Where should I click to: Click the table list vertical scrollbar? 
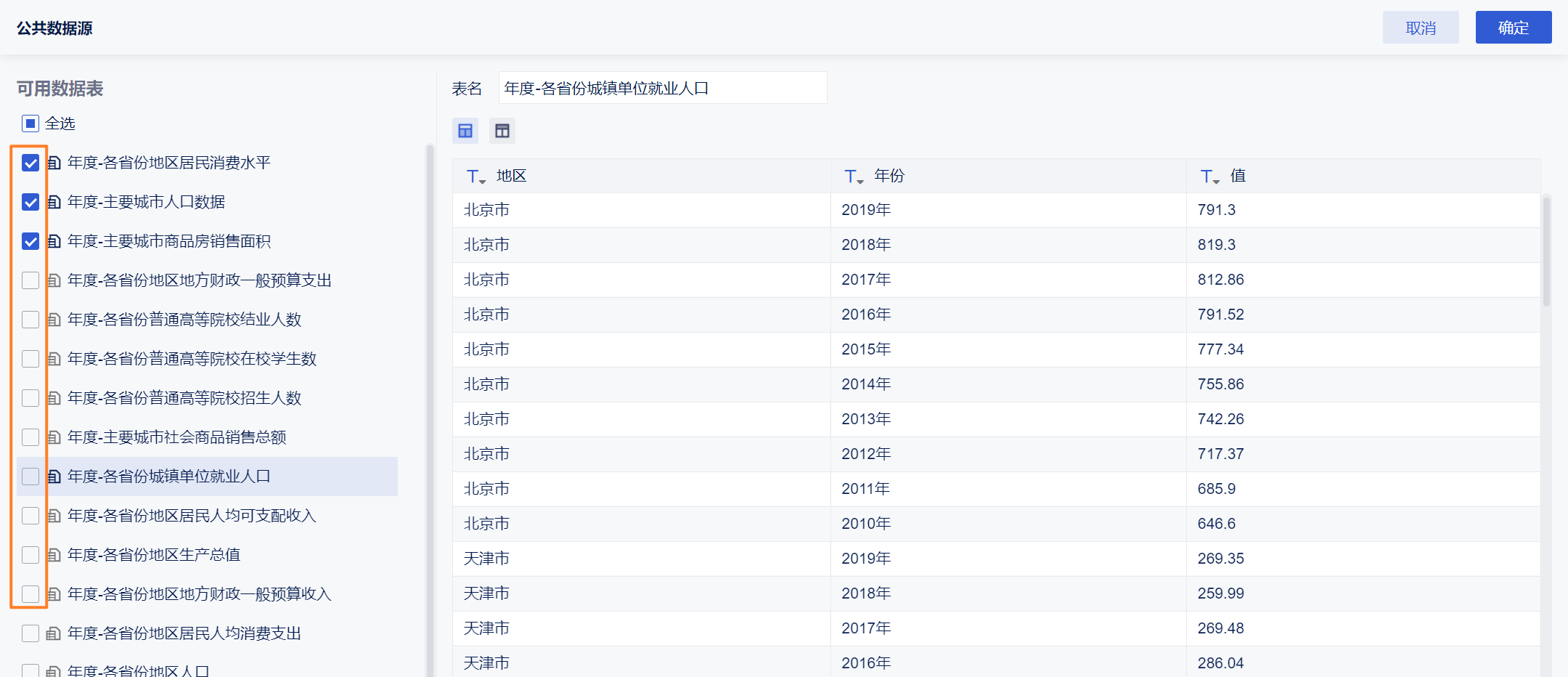click(x=430, y=410)
